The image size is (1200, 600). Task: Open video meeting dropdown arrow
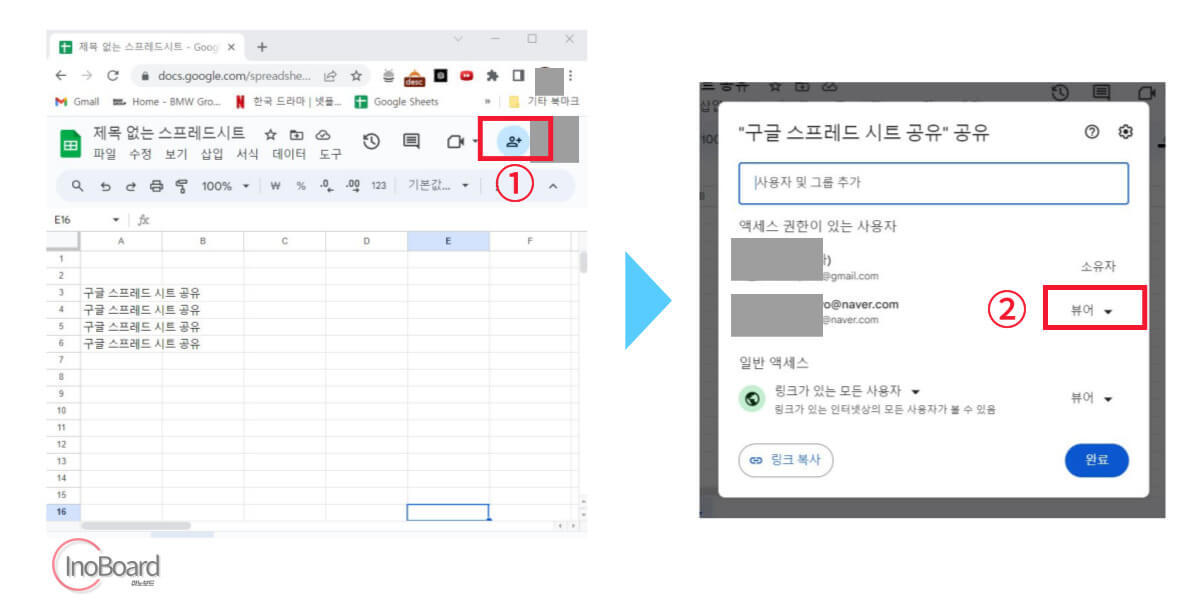[x=474, y=143]
